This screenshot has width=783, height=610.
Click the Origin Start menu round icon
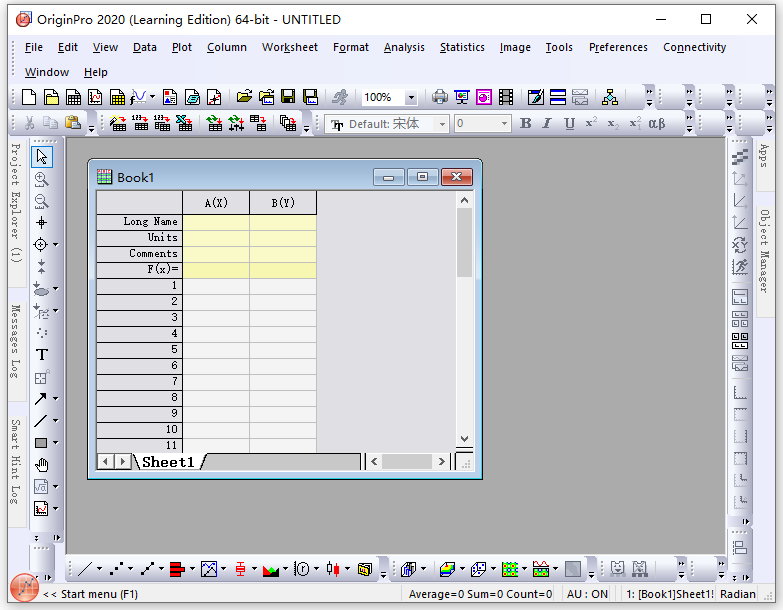[24, 588]
